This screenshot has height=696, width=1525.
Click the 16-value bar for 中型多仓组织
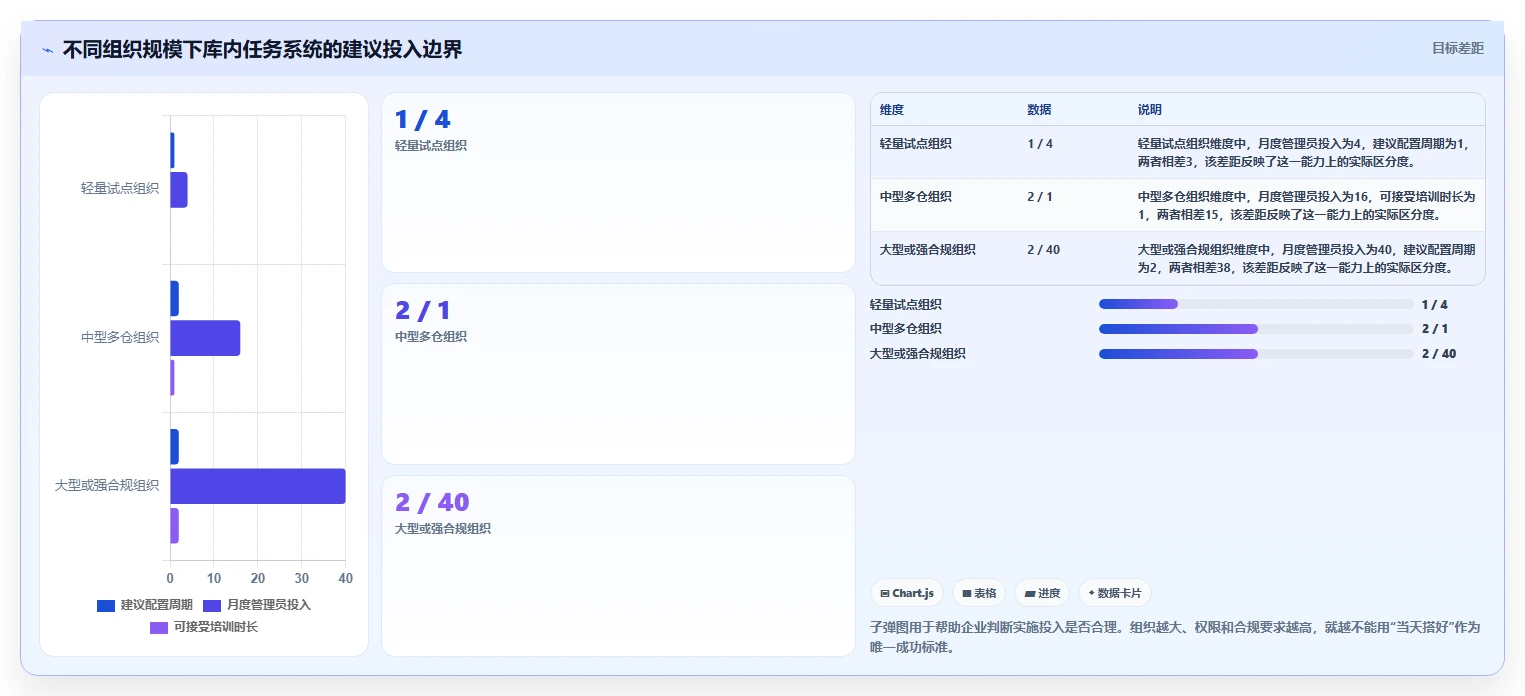pos(205,338)
